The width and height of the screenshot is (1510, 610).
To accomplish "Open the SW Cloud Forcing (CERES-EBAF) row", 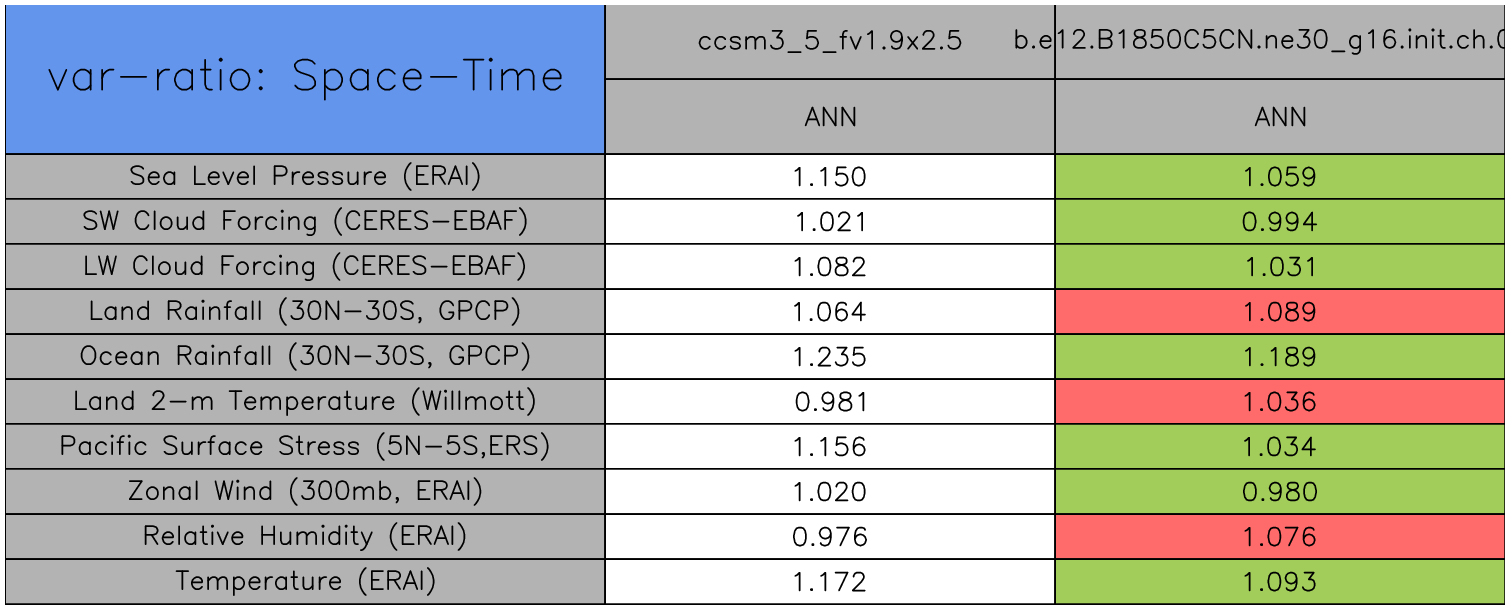I will tap(305, 222).
